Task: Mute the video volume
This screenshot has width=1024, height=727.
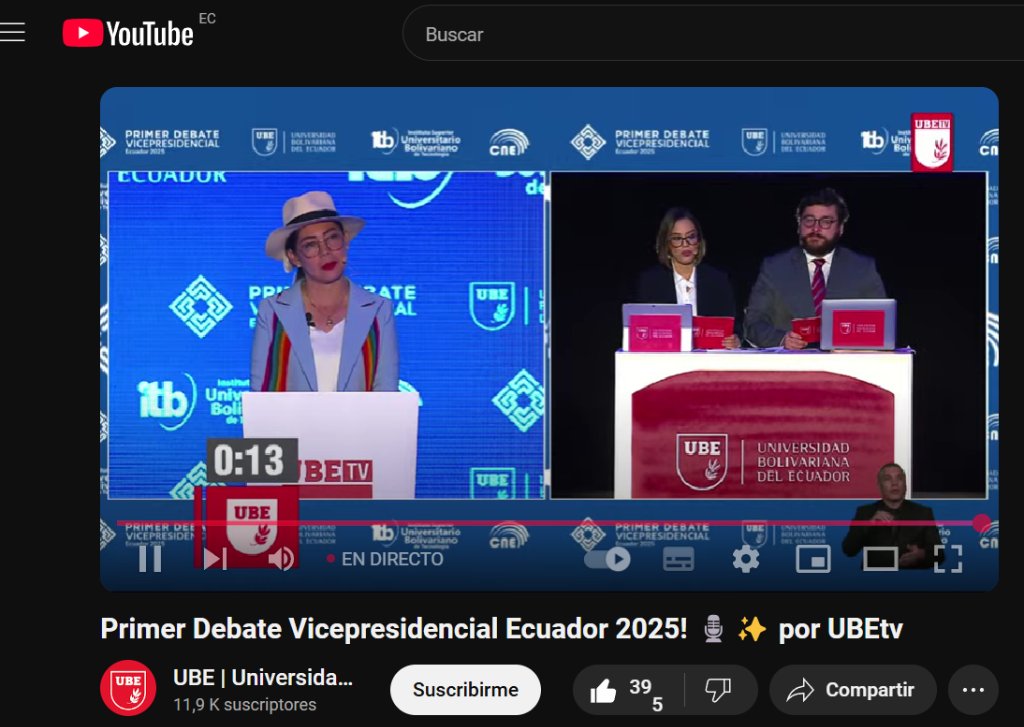Action: coord(281,558)
